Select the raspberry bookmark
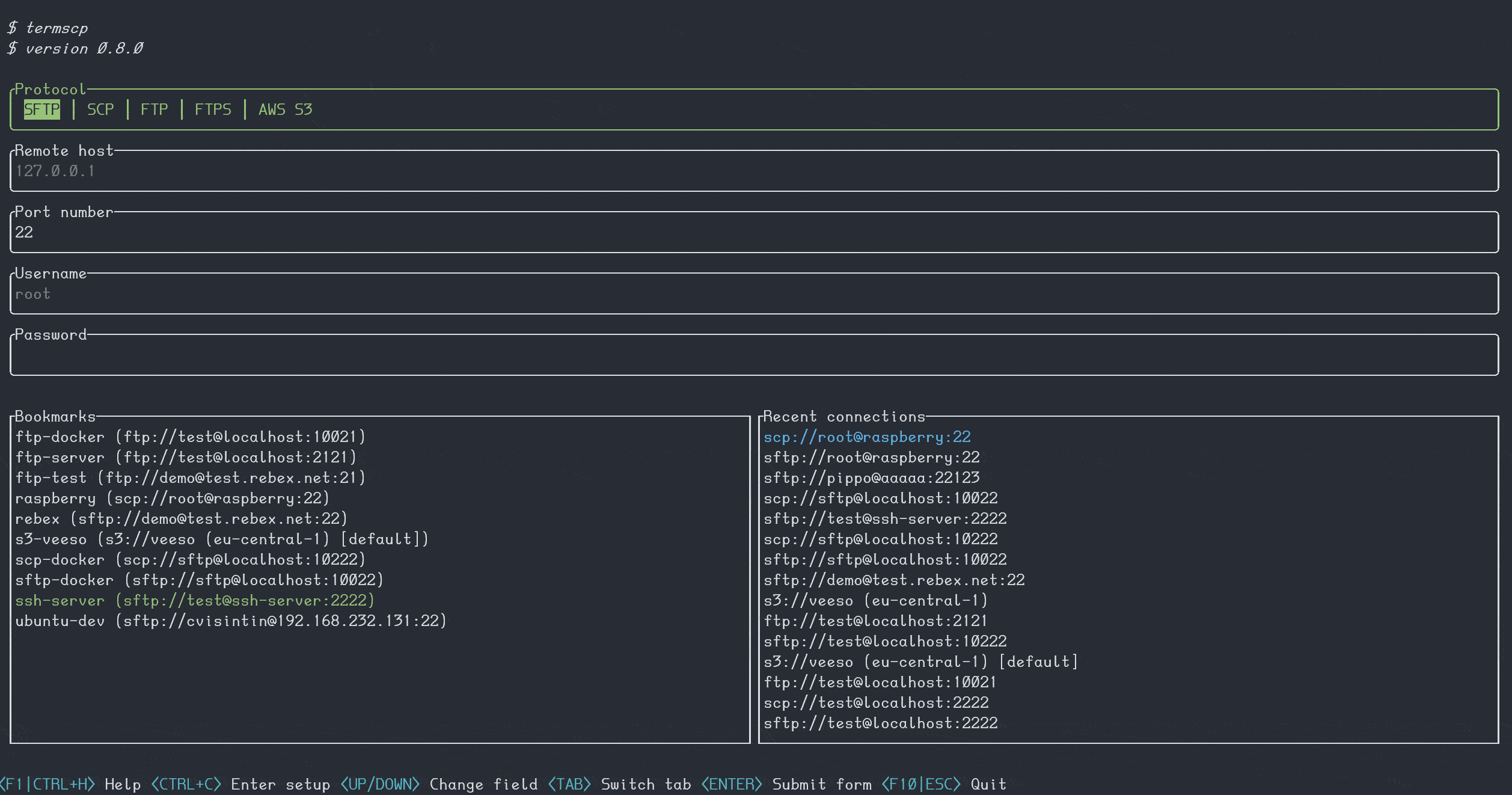The width and height of the screenshot is (1512, 795). coord(172,498)
